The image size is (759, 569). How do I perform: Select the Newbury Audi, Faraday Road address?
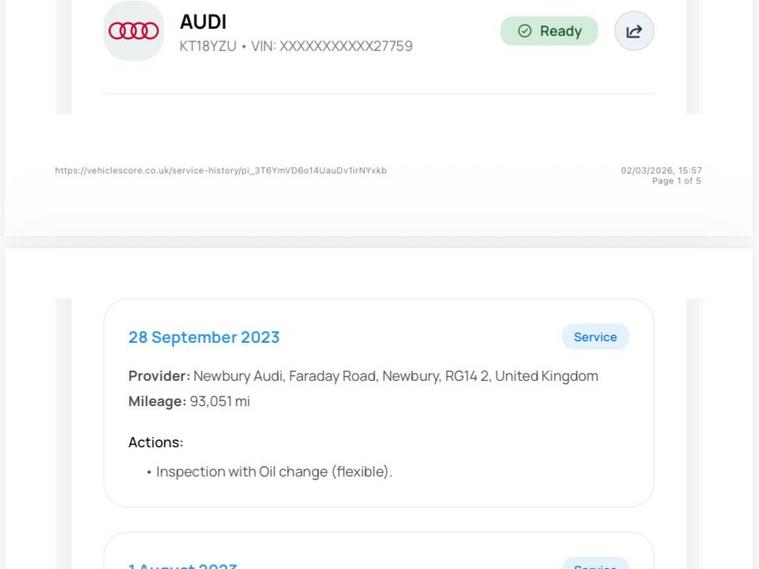click(x=395, y=376)
